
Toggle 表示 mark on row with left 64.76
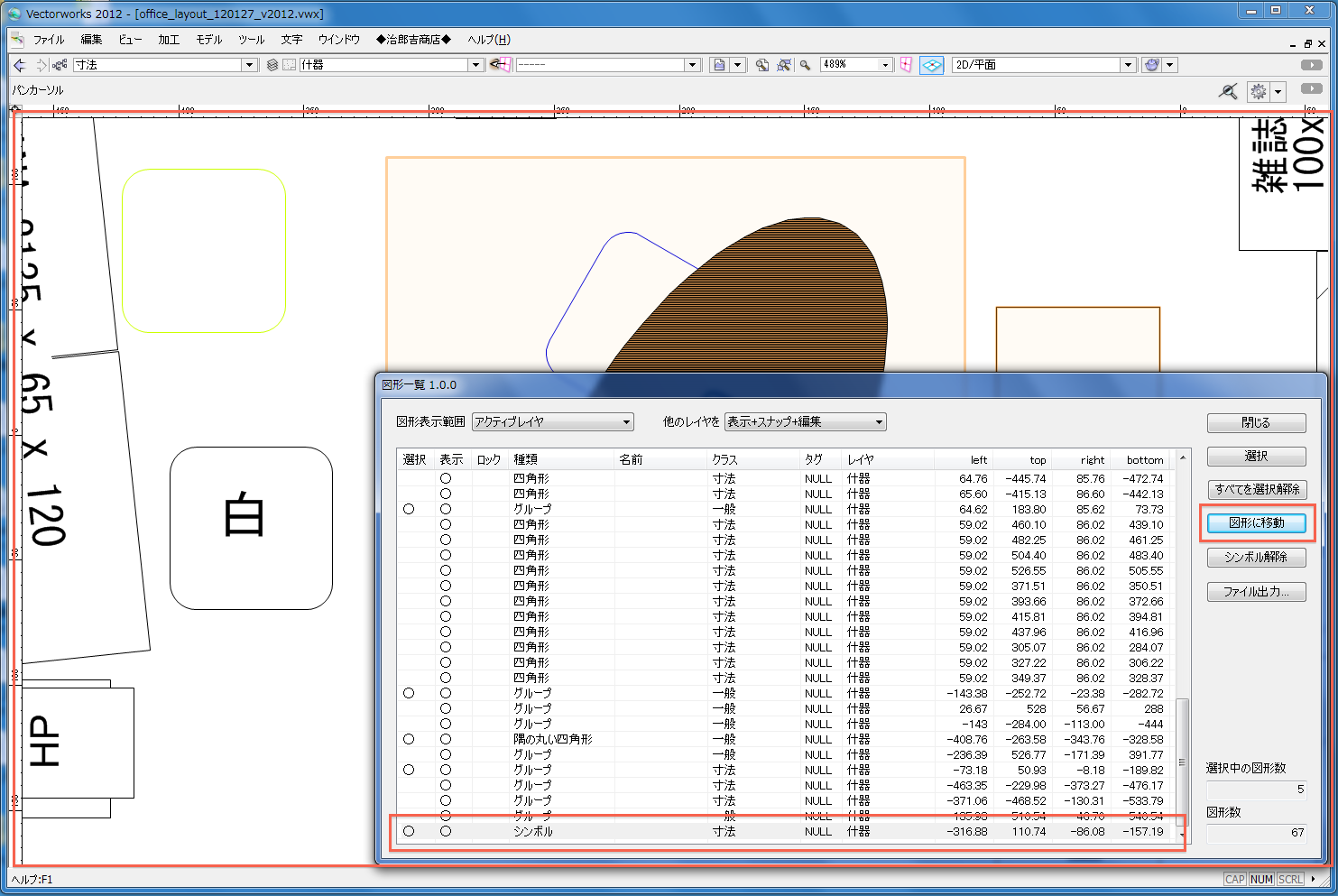tap(446, 478)
